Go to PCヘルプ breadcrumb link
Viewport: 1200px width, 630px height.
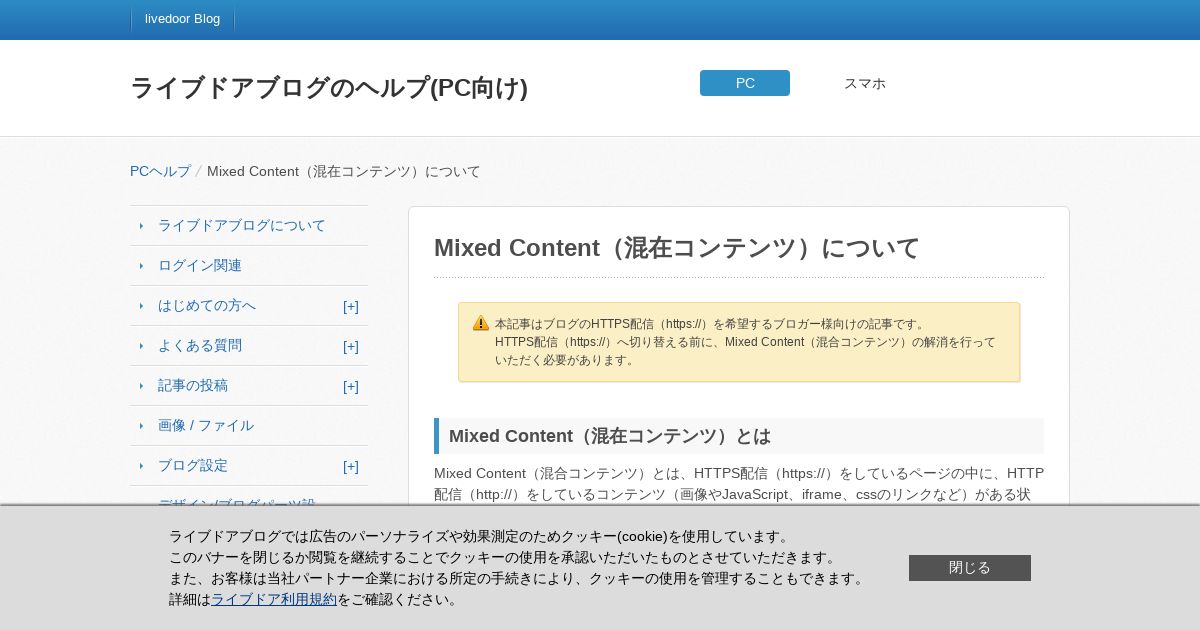[160, 171]
